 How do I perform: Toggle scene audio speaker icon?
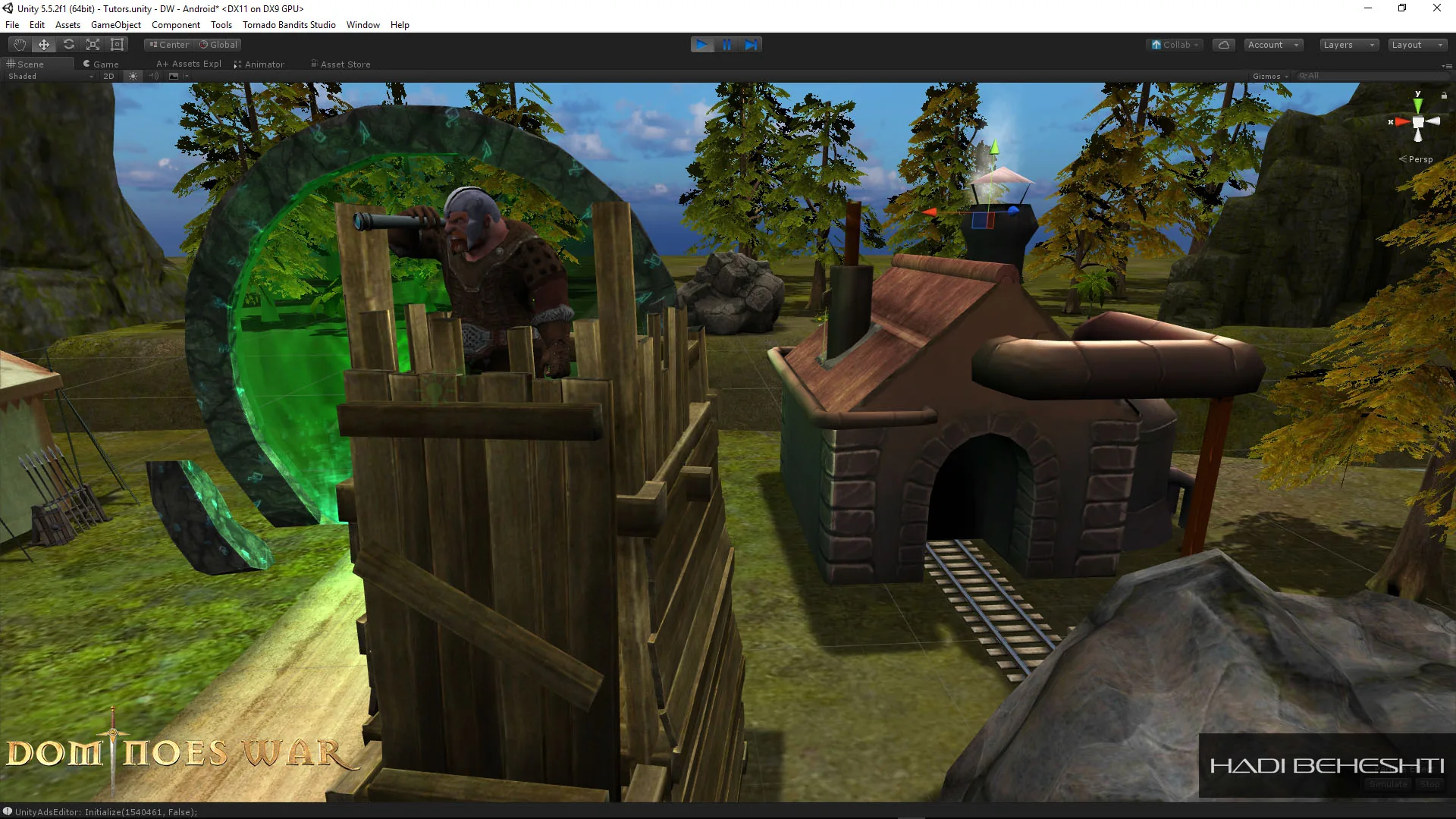154,77
